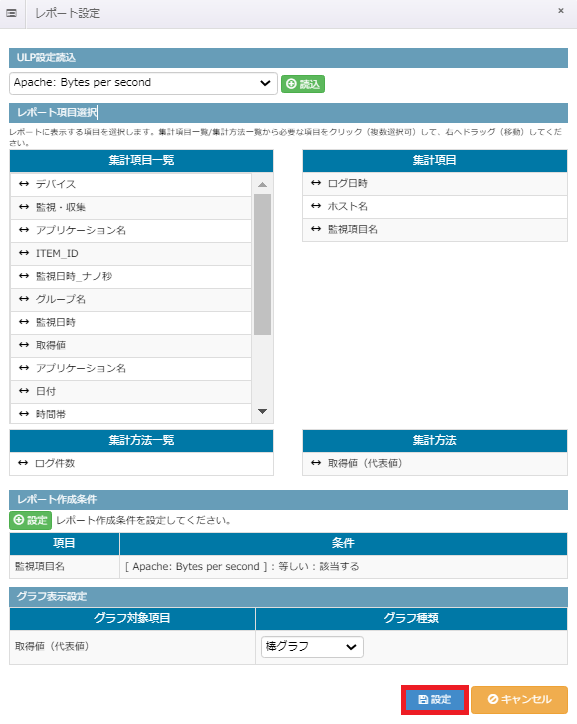Click the drag-arrow icon beside ログ件数

[x=23, y=463]
